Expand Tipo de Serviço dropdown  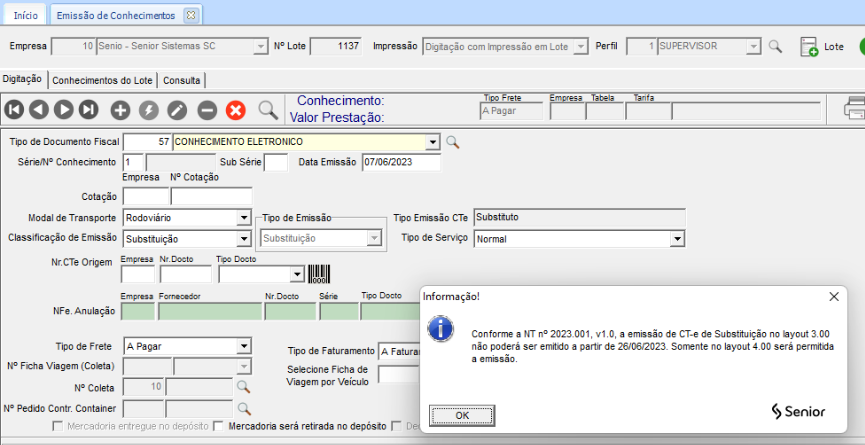pos(677,239)
